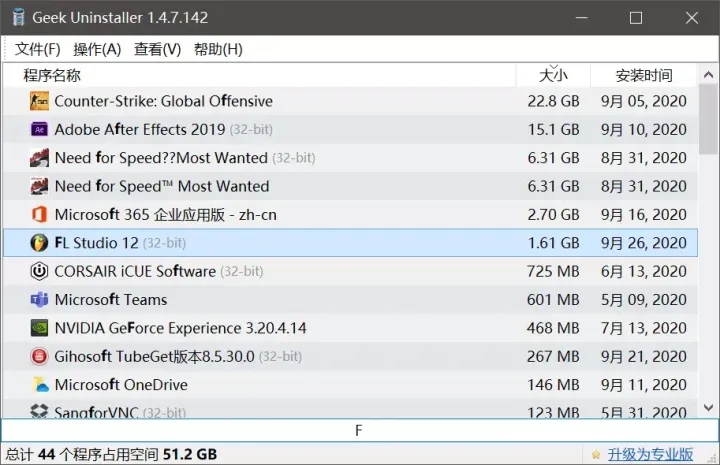Close the Geek Uninstaller window
Viewport: 720px width, 465px height.
pos(692,17)
